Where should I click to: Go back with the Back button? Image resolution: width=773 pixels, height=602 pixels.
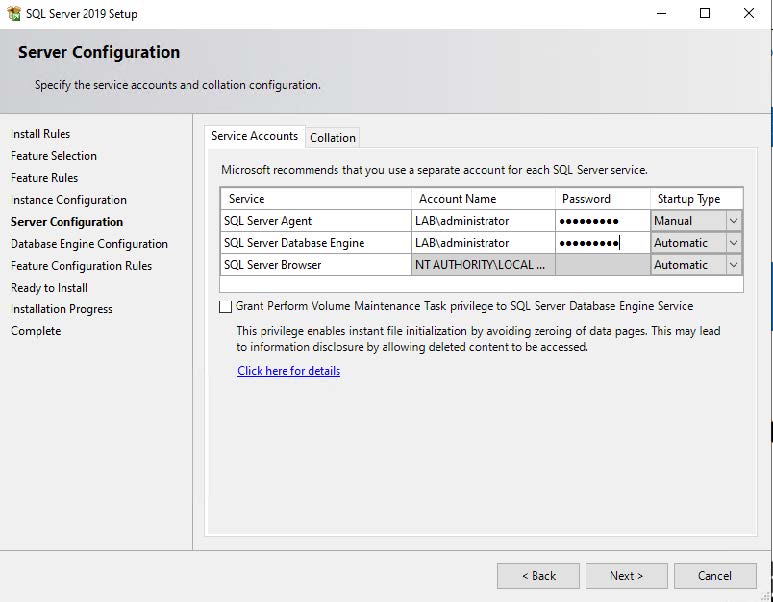click(538, 576)
